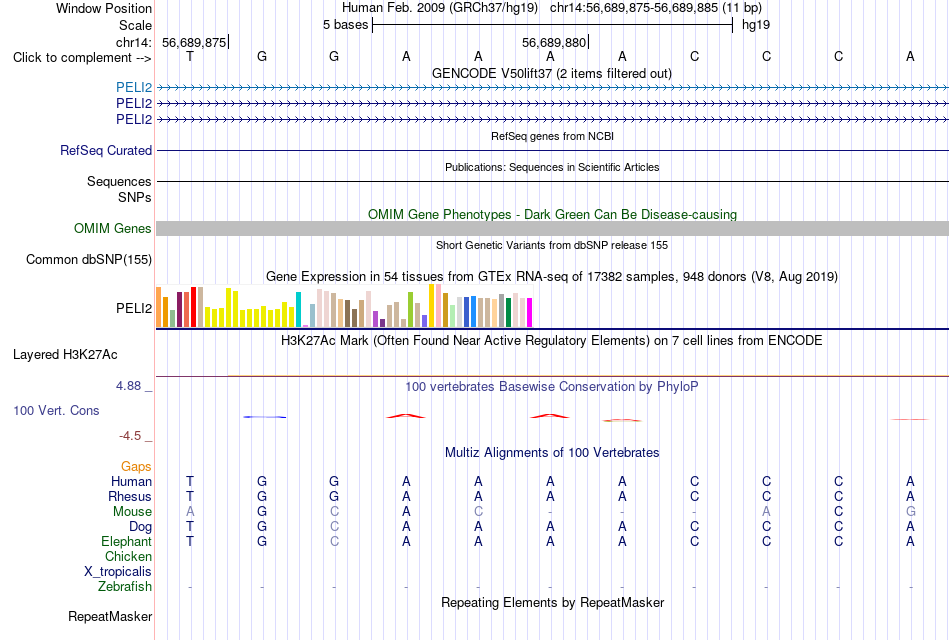Select the SNPs track label
Viewport: 950px width, 640px height.
tap(135, 198)
